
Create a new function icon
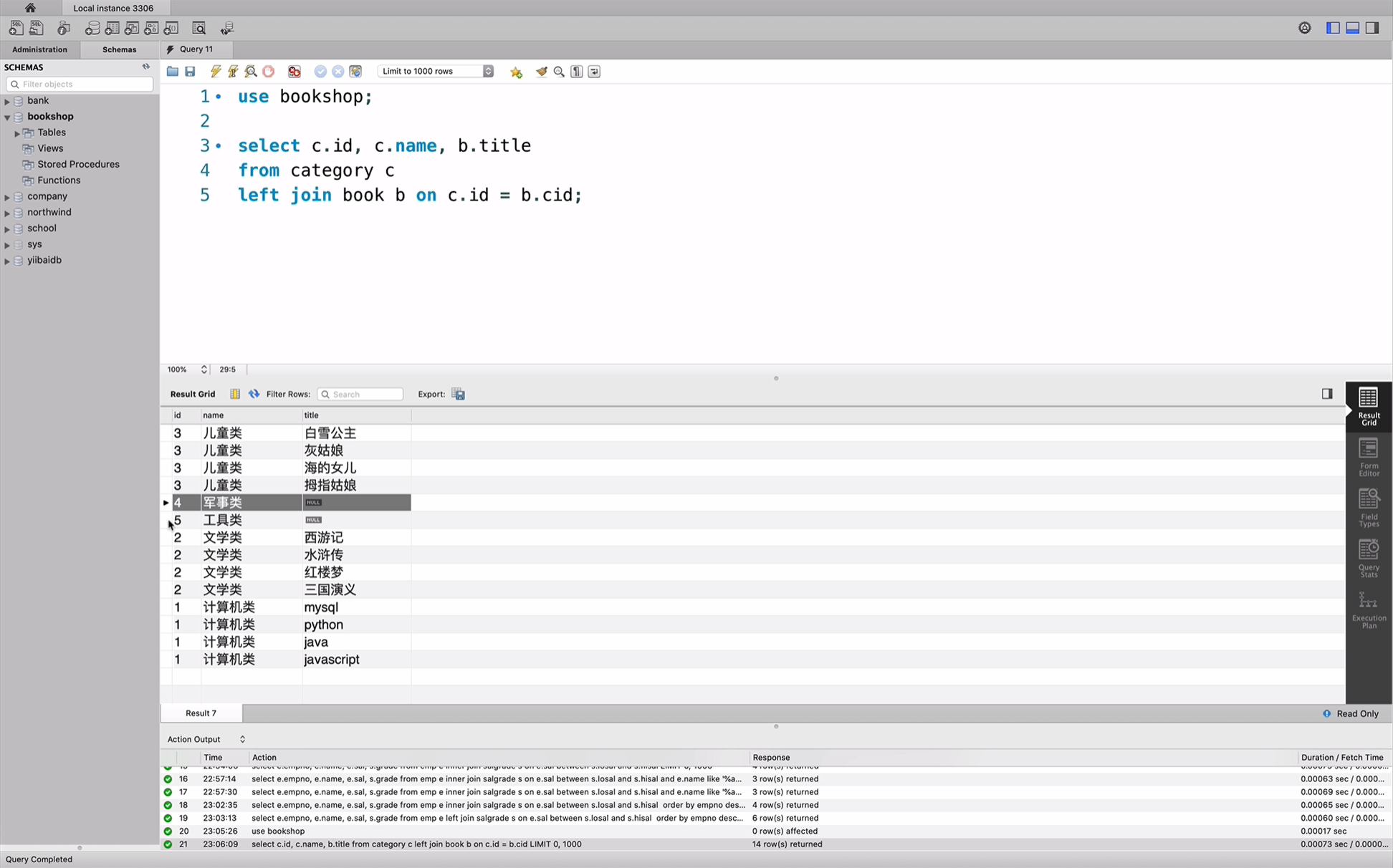(x=171, y=28)
